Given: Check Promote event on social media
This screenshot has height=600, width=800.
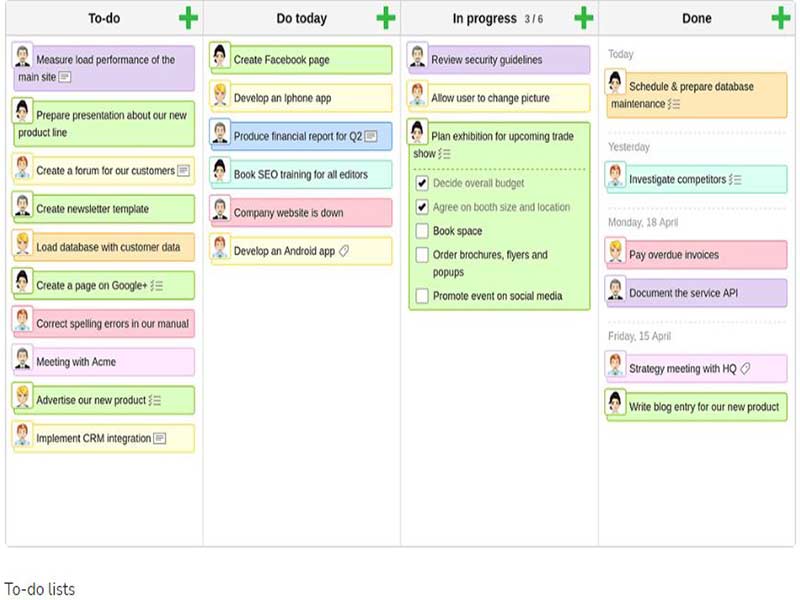Looking at the screenshot, I should click(422, 296).
